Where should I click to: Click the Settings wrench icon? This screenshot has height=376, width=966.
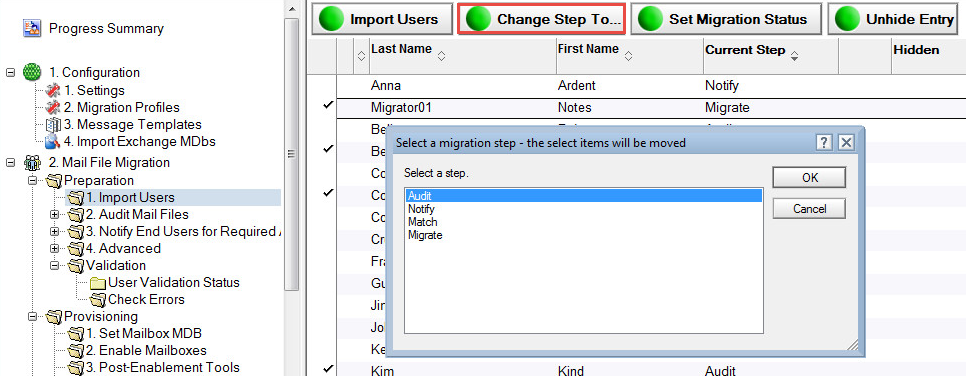pyautogui.click(x=54, y=91)
